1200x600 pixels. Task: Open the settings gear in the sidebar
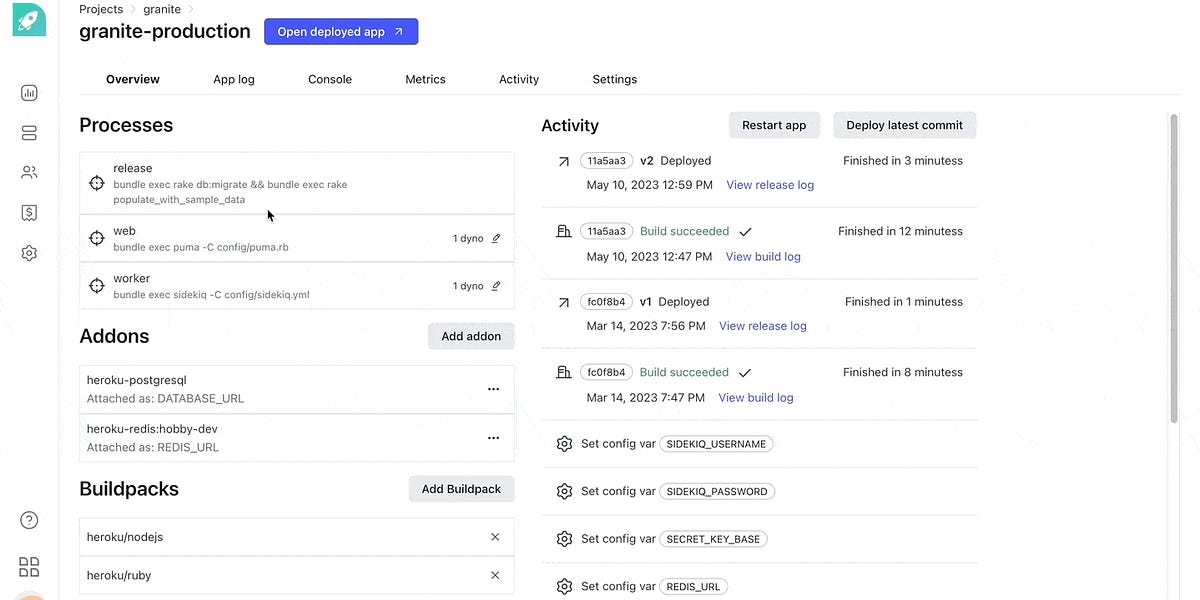click(29, 254)
